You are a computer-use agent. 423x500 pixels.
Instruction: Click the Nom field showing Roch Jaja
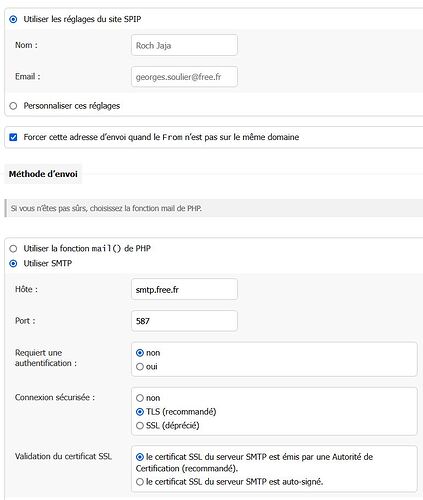point(184,45)
